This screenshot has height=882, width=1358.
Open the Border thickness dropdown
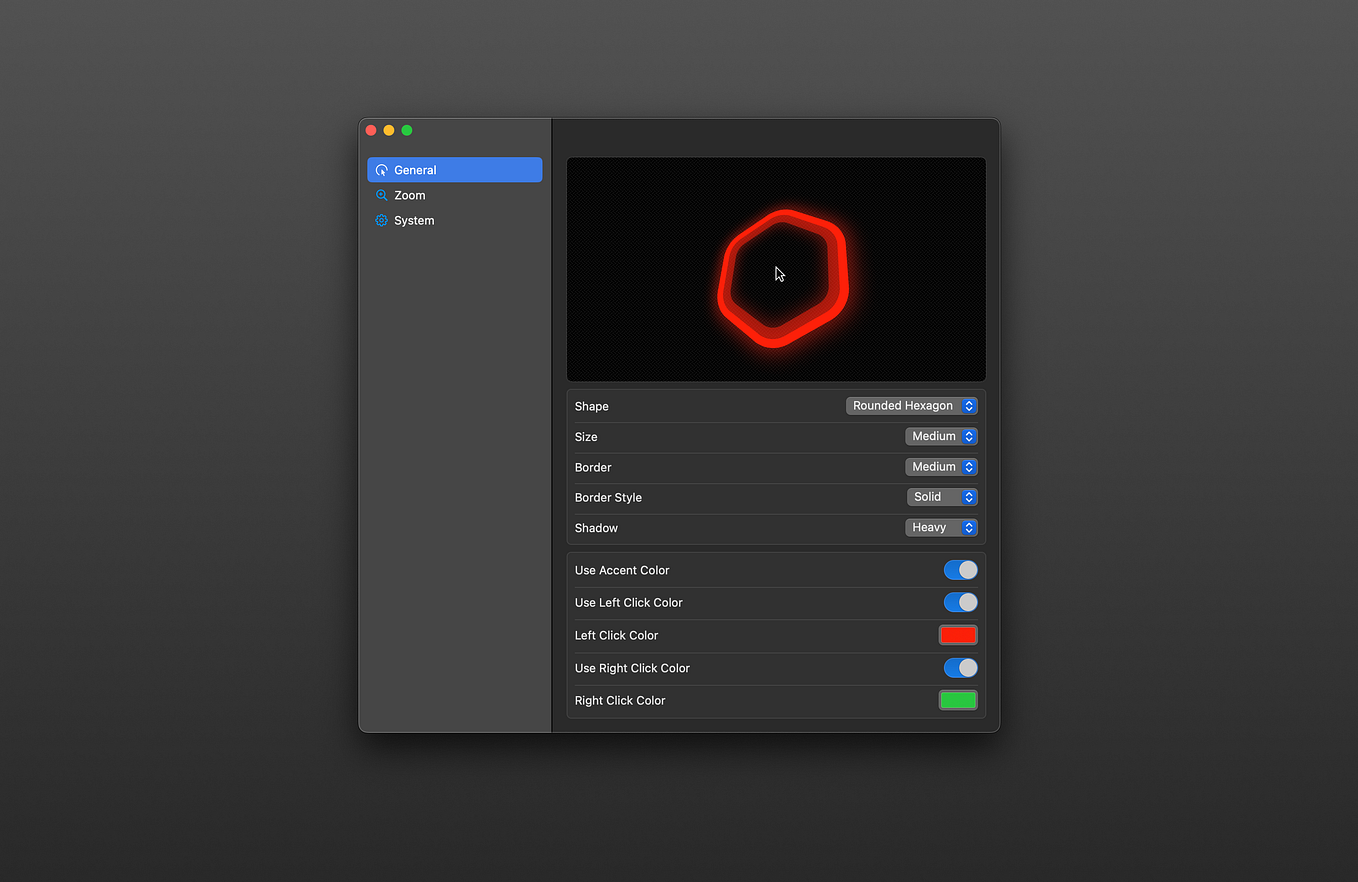pos(941,466)
